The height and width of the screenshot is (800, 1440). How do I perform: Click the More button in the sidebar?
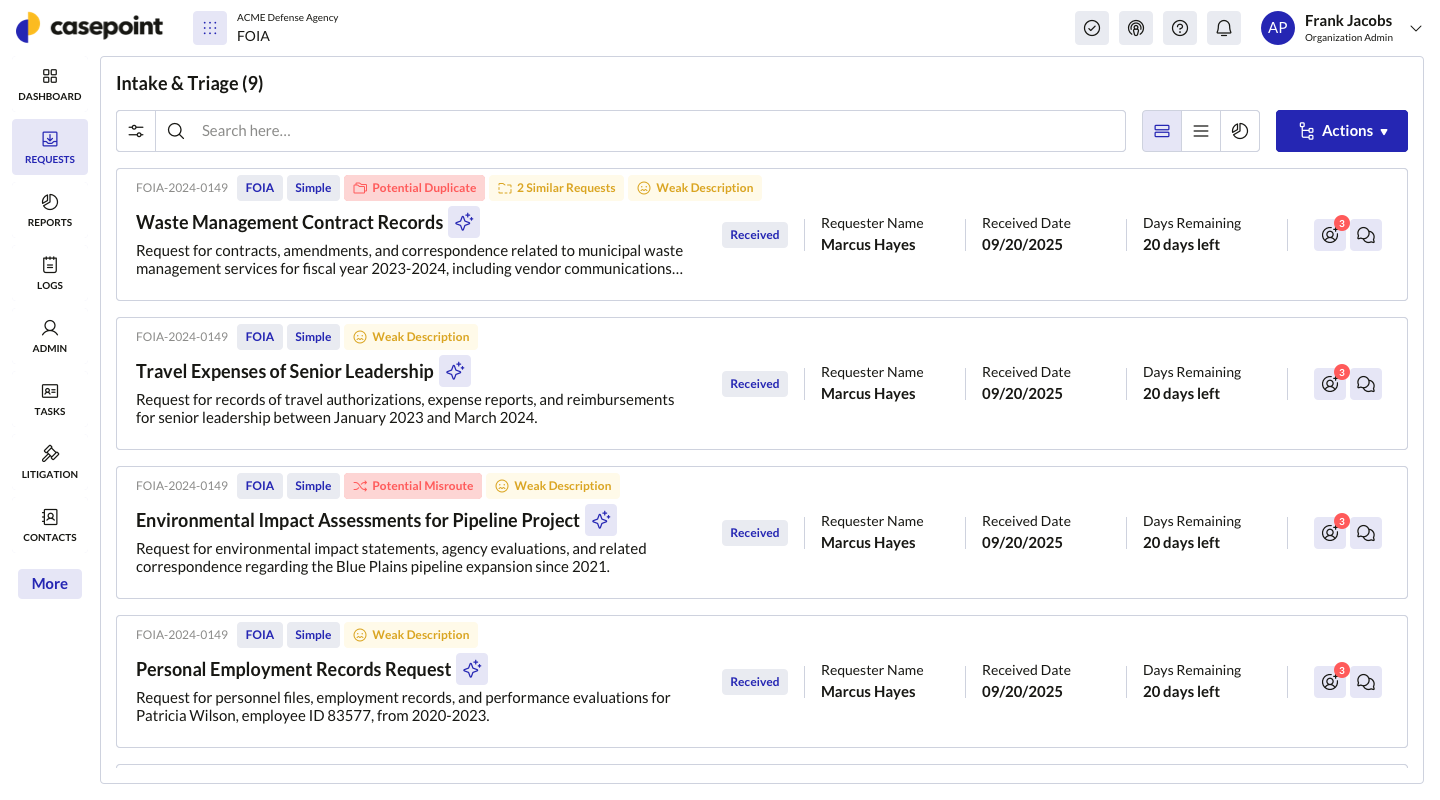[x=49, y=583]
